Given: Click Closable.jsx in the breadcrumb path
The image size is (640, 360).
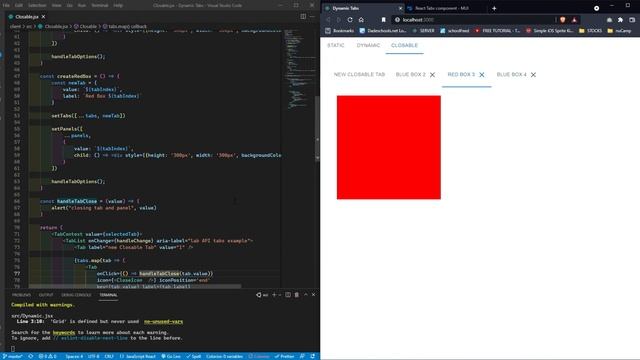Looking at the screenshot, I should [x=56, y=26].
